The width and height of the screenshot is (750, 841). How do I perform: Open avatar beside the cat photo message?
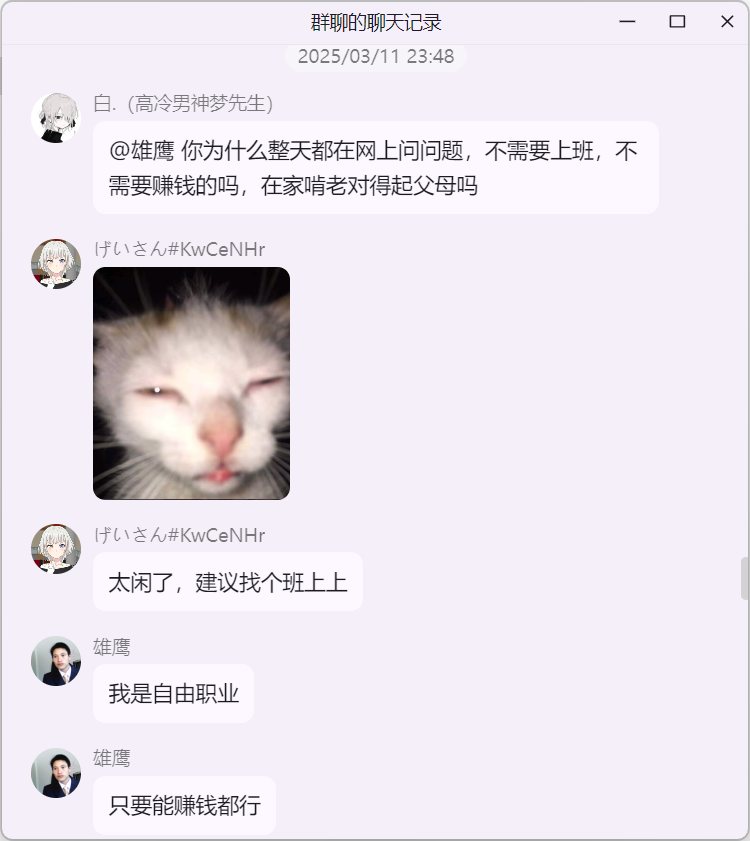coord(56,264)
